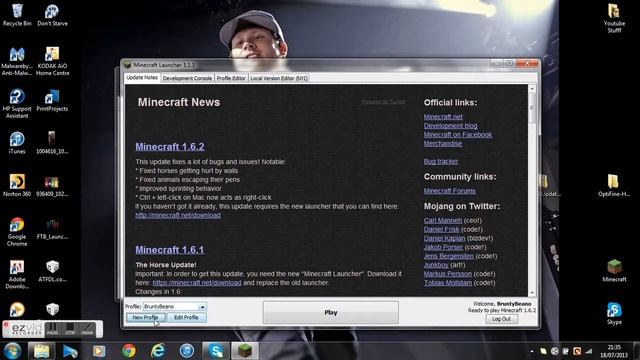Viewport: 640px width, 360px height.
Task: Click the news scrollbar down arrow
Action: click(532, 293)
